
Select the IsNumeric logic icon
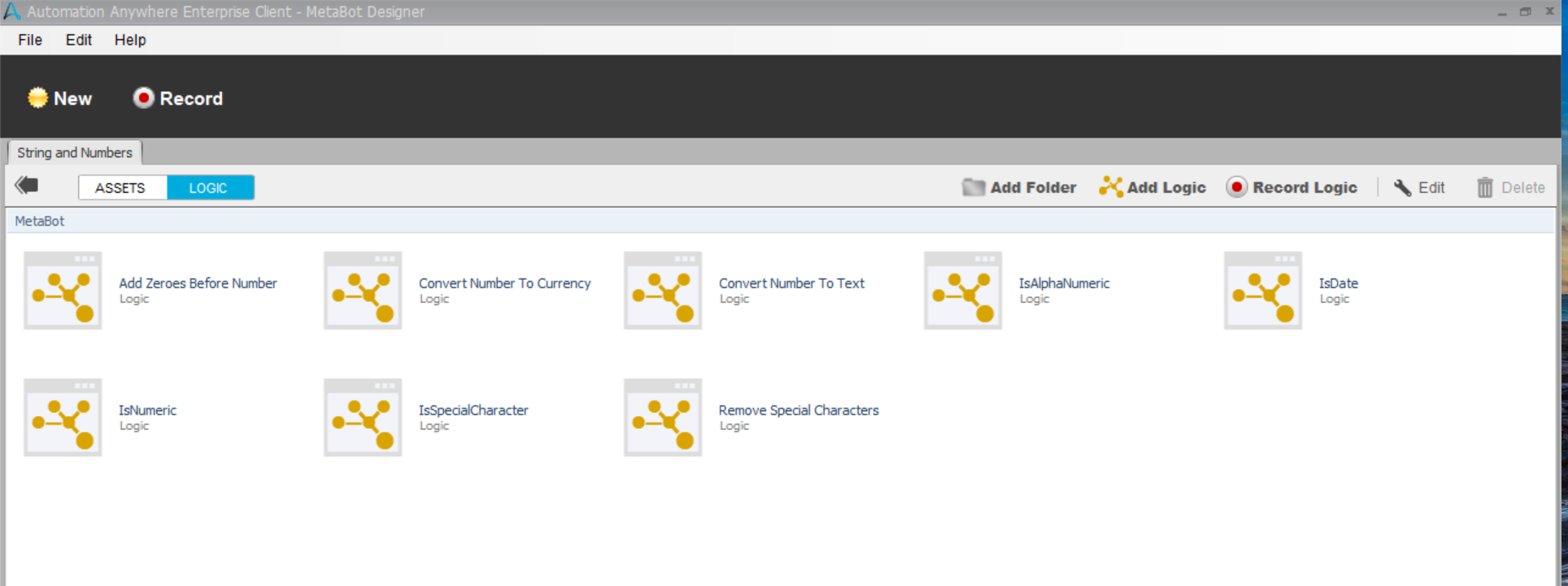click(x=63, y=418)
